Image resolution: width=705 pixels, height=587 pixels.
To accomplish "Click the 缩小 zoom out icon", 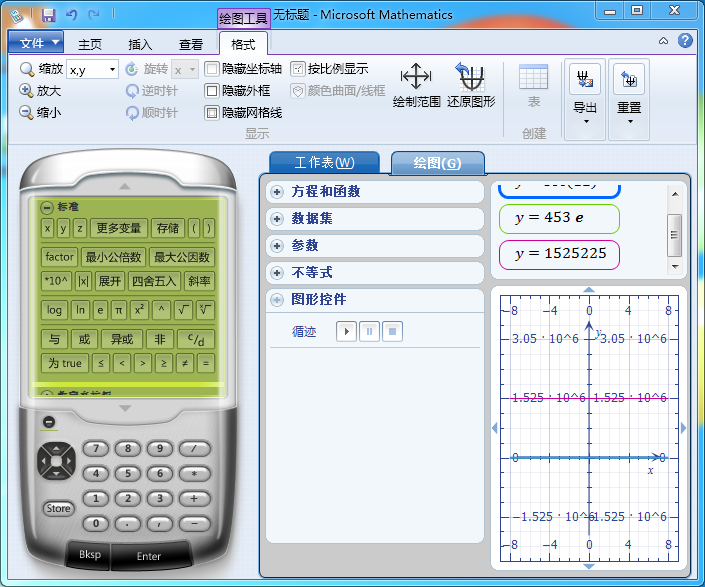I will 26,112.
